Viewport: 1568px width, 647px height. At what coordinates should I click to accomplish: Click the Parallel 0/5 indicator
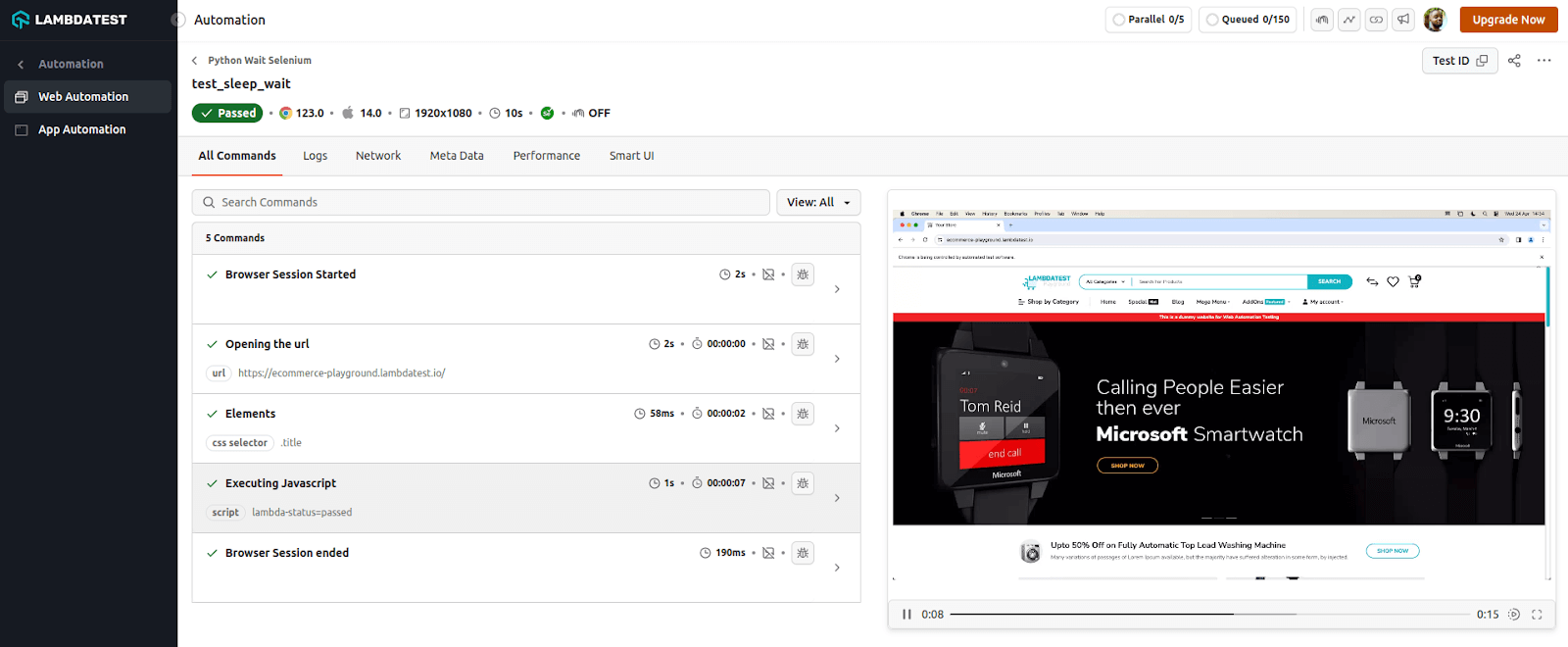pyautogui.click(x=1148, y=20)
